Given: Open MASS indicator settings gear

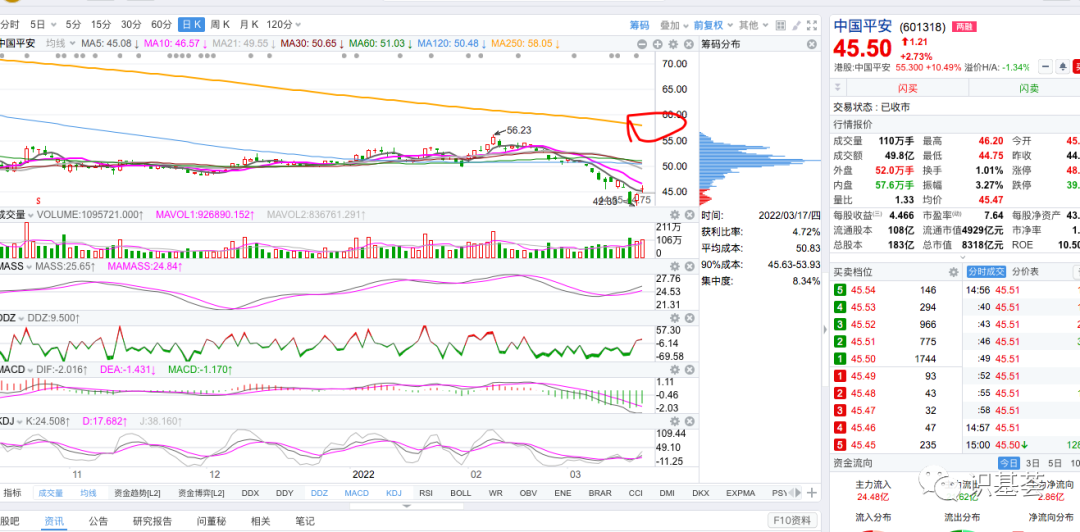Looking at the screenshot, I should [x=675, y=266].
